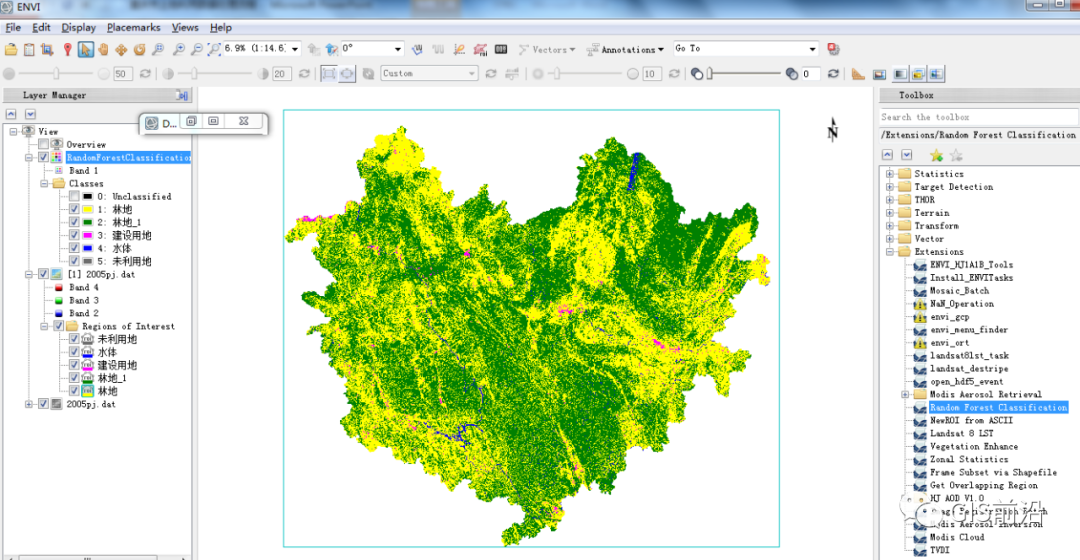Click the Zoom magnifier icon

pos(158,50)
